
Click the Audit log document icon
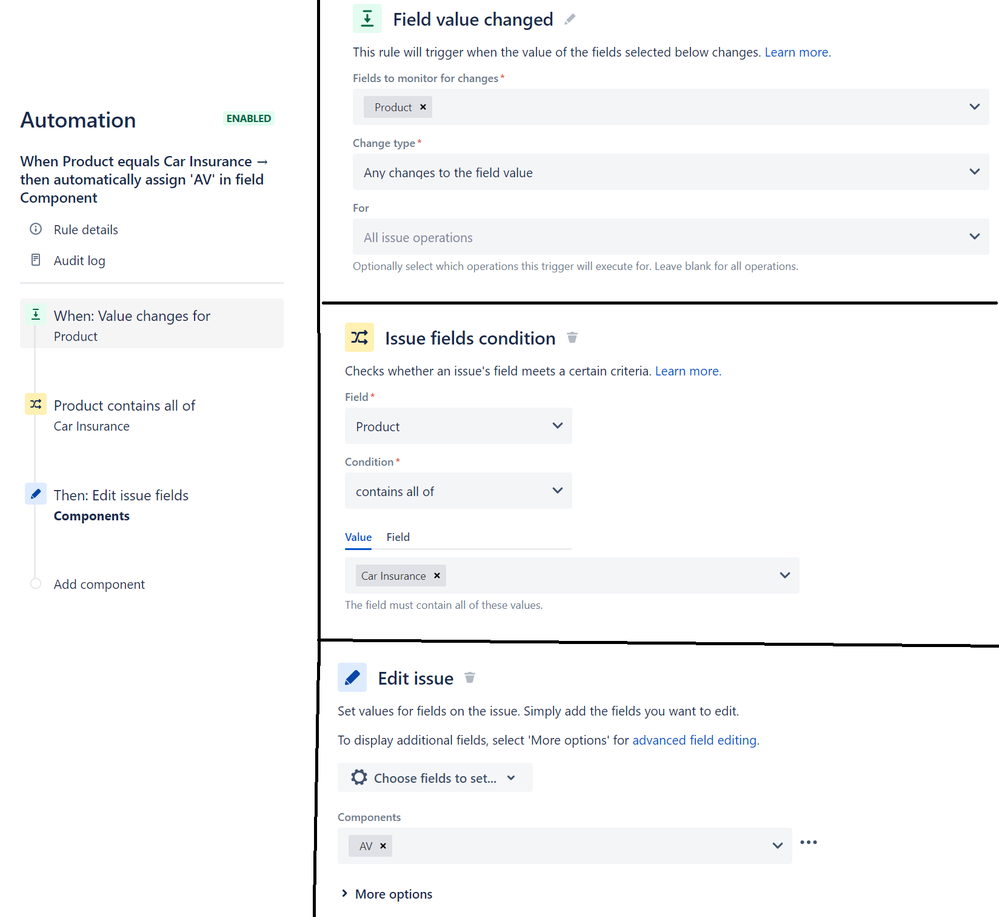pos(36,260)
